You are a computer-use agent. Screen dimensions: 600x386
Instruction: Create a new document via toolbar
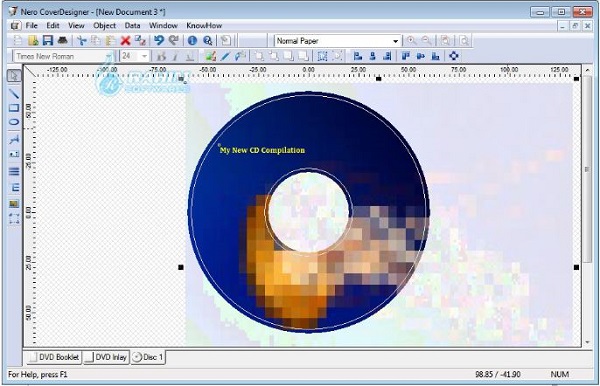click(18, 41)
